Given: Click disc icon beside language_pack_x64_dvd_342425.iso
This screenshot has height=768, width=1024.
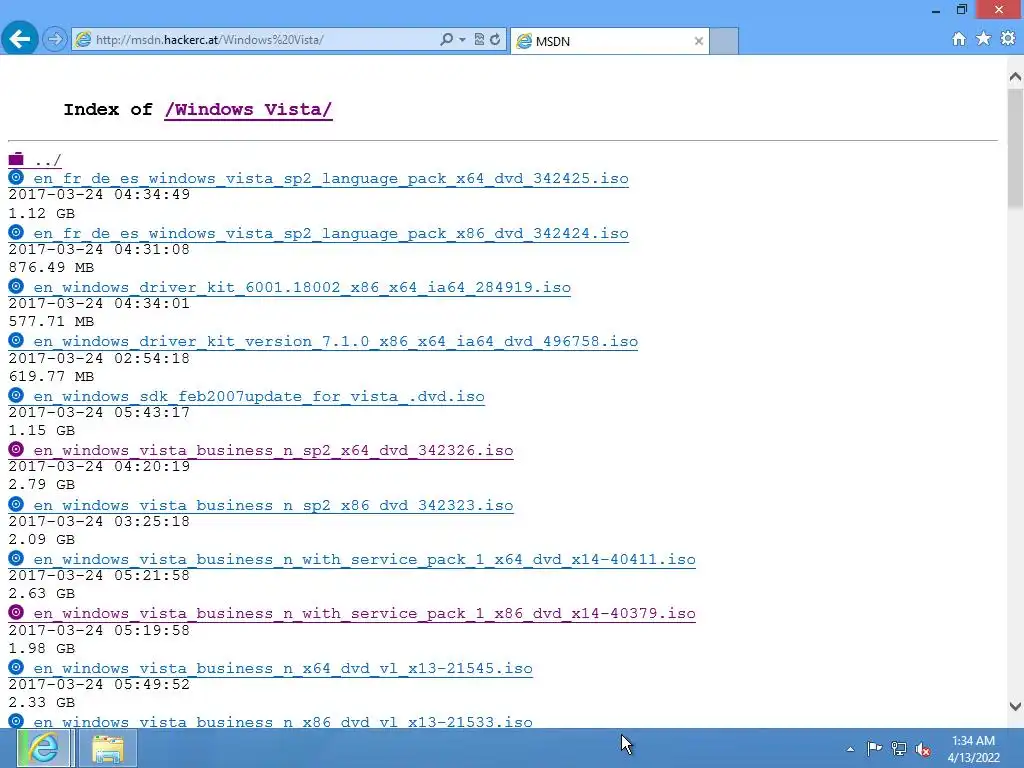Looking at the screenshot, I should (16, 178).
